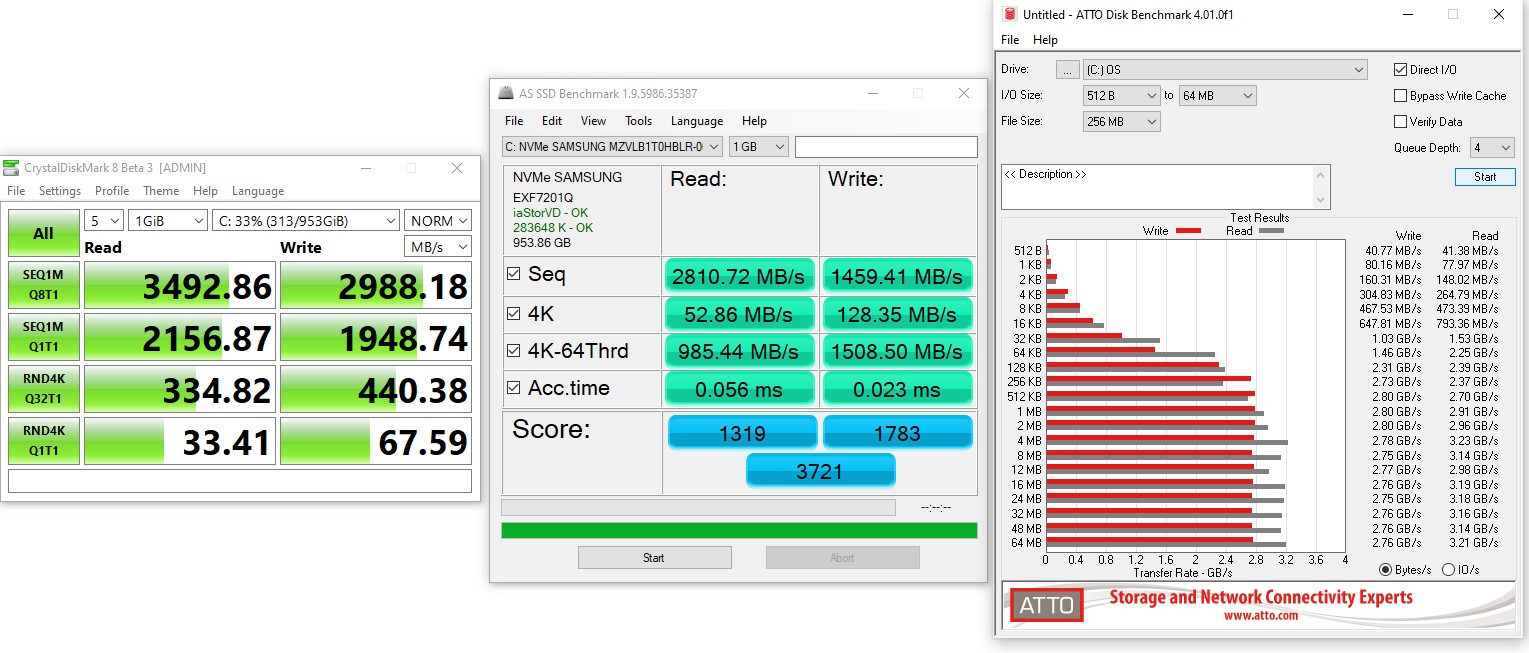Open the (C:) OS drive dropdown in ATTO
1529x653 pixels.
[x=1225, y=70]
